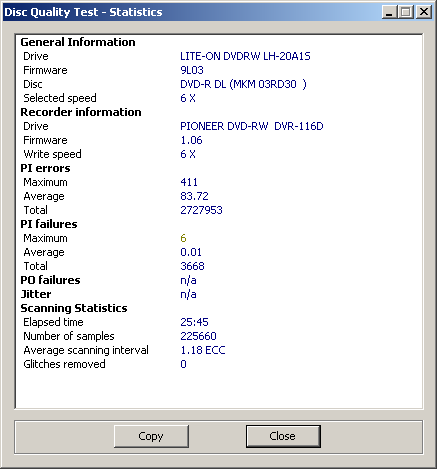Screen dimensions: 437x469
Task: Click the average scanning interval 1.18 ECC
Action: [203, 350]
